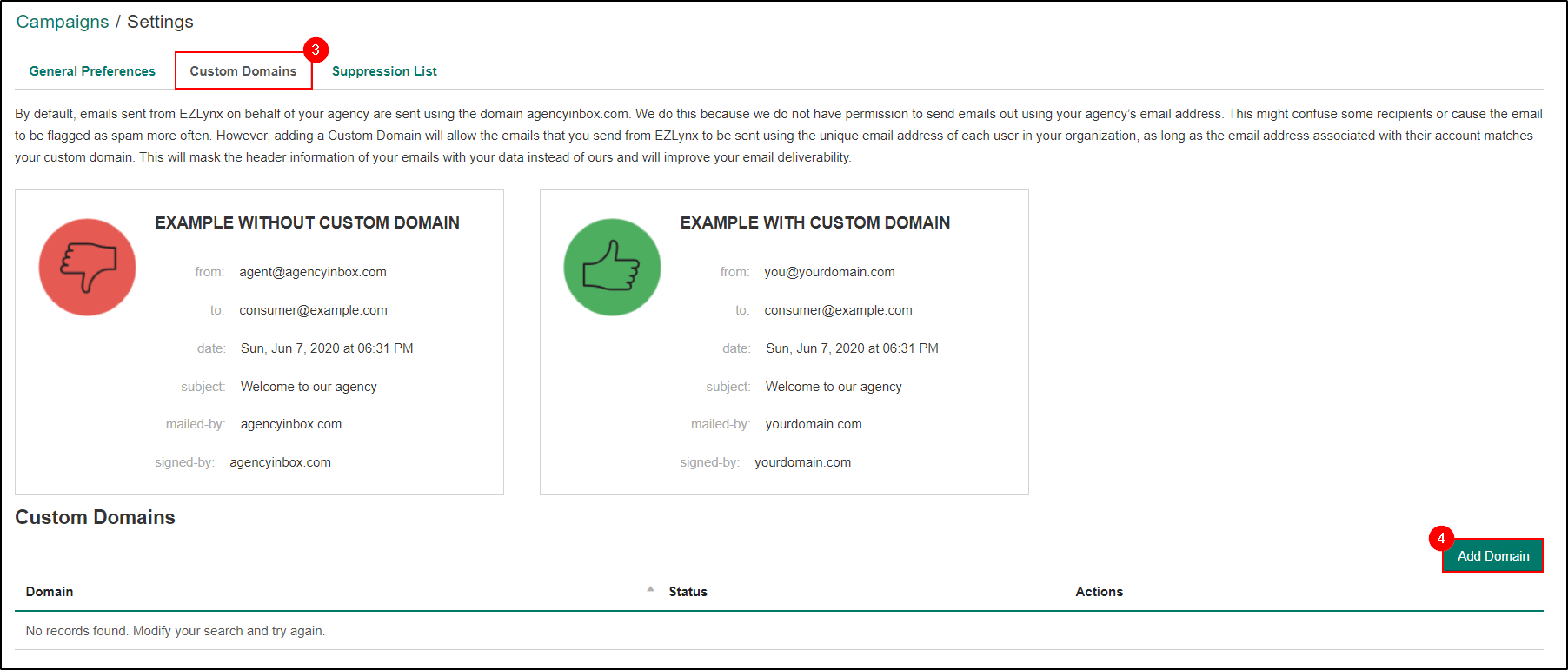Click consumer@example.com in the without-domain example
The height and width of the screenshot is (670, 1568).
tap(313, 310)
